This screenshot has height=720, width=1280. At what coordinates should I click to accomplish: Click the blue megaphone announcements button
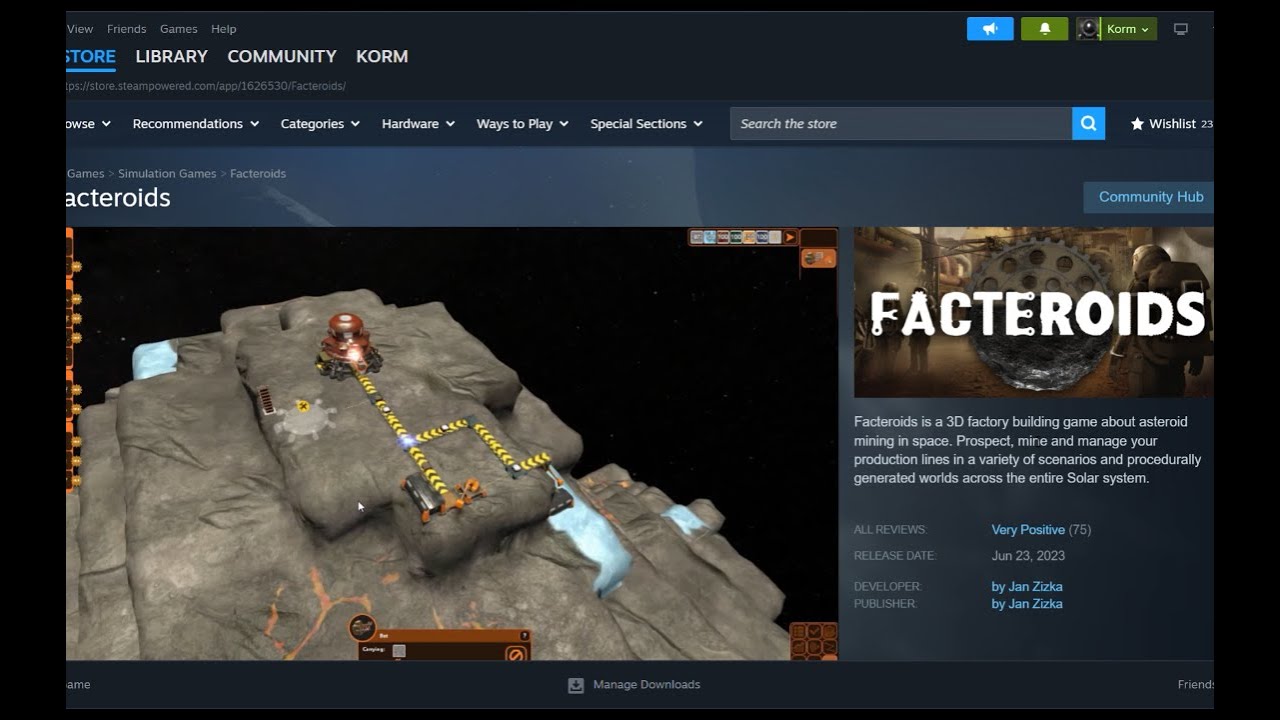(x=990, y=29)
